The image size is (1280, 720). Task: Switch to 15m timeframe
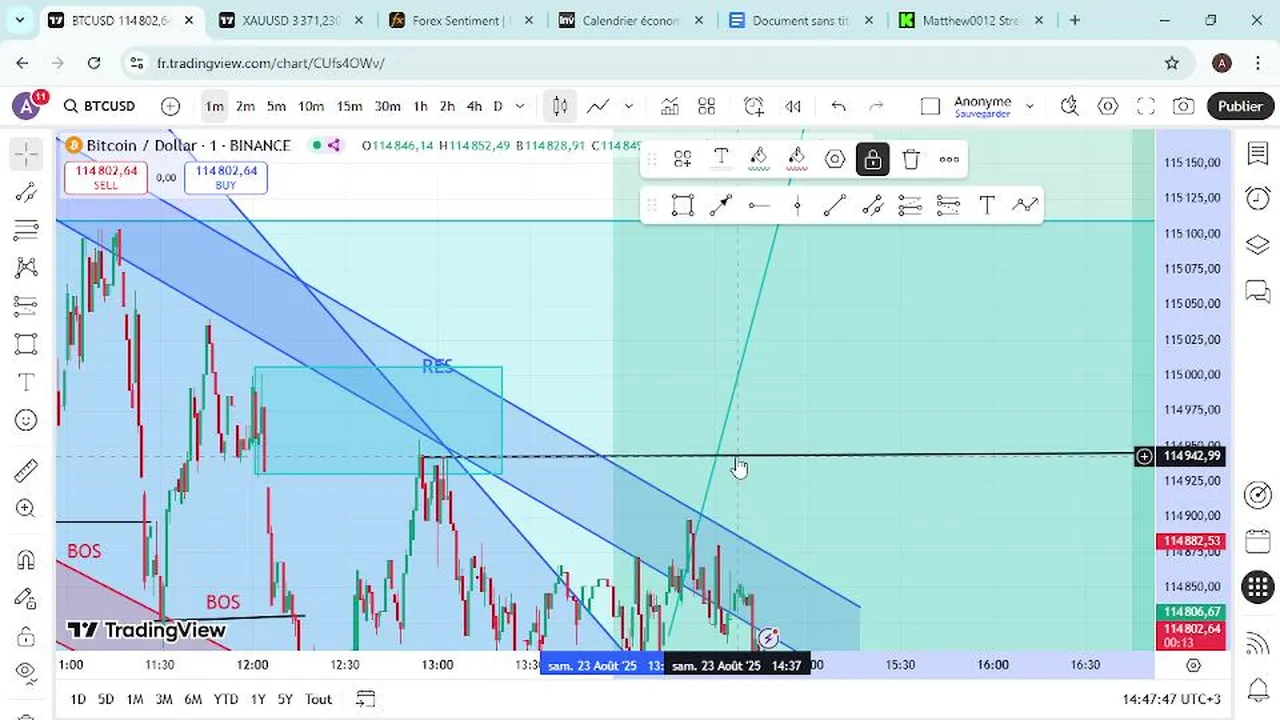point(349,106)
